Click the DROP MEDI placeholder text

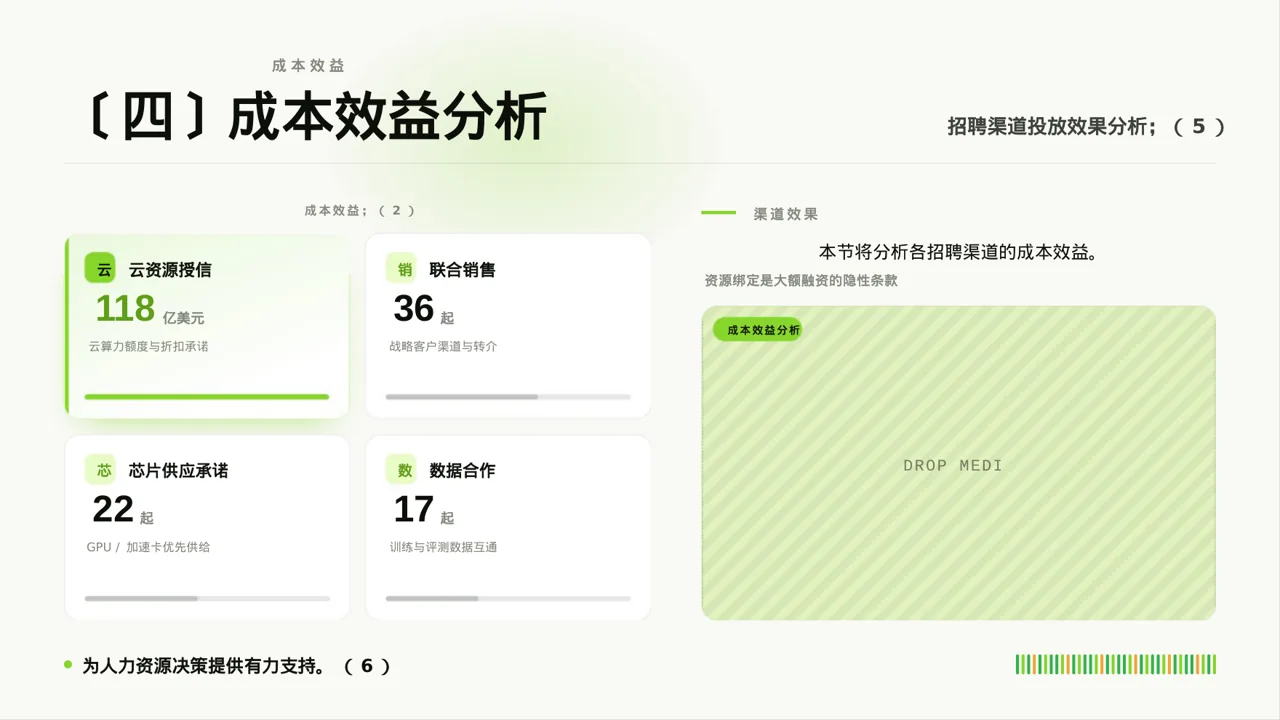coord(953,466)
